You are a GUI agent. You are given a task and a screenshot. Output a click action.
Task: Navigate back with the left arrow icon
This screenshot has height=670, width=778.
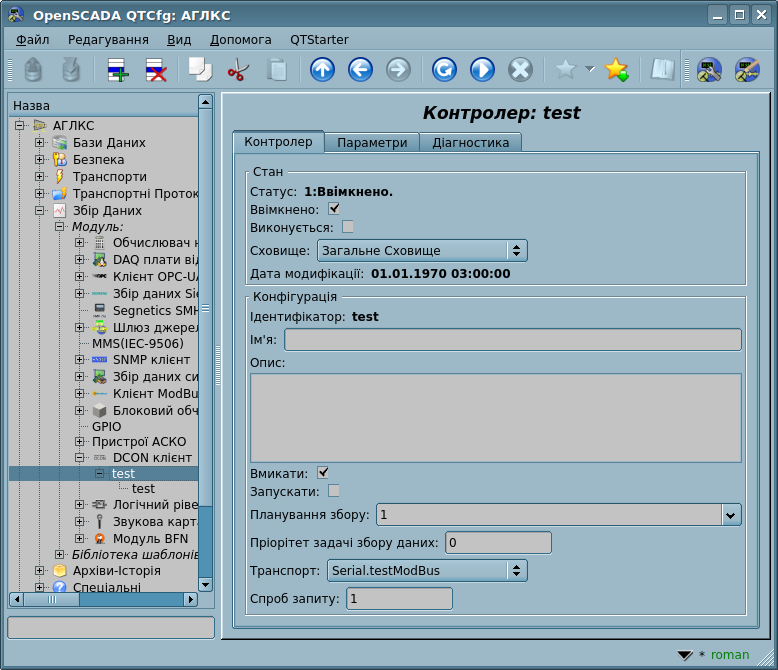[360, 70]
